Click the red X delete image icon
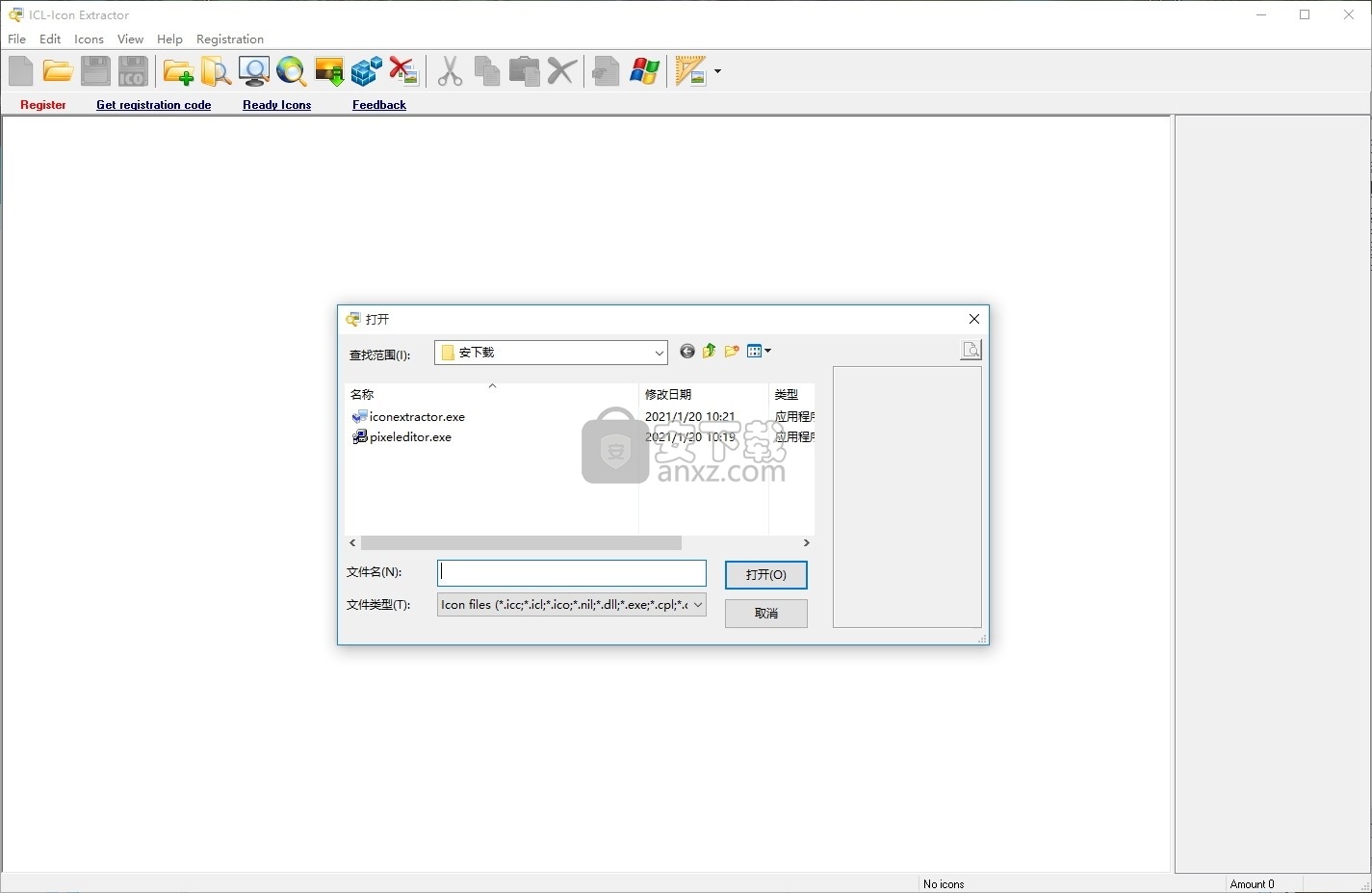This screenshot has height=893, width=1372. 403,71
